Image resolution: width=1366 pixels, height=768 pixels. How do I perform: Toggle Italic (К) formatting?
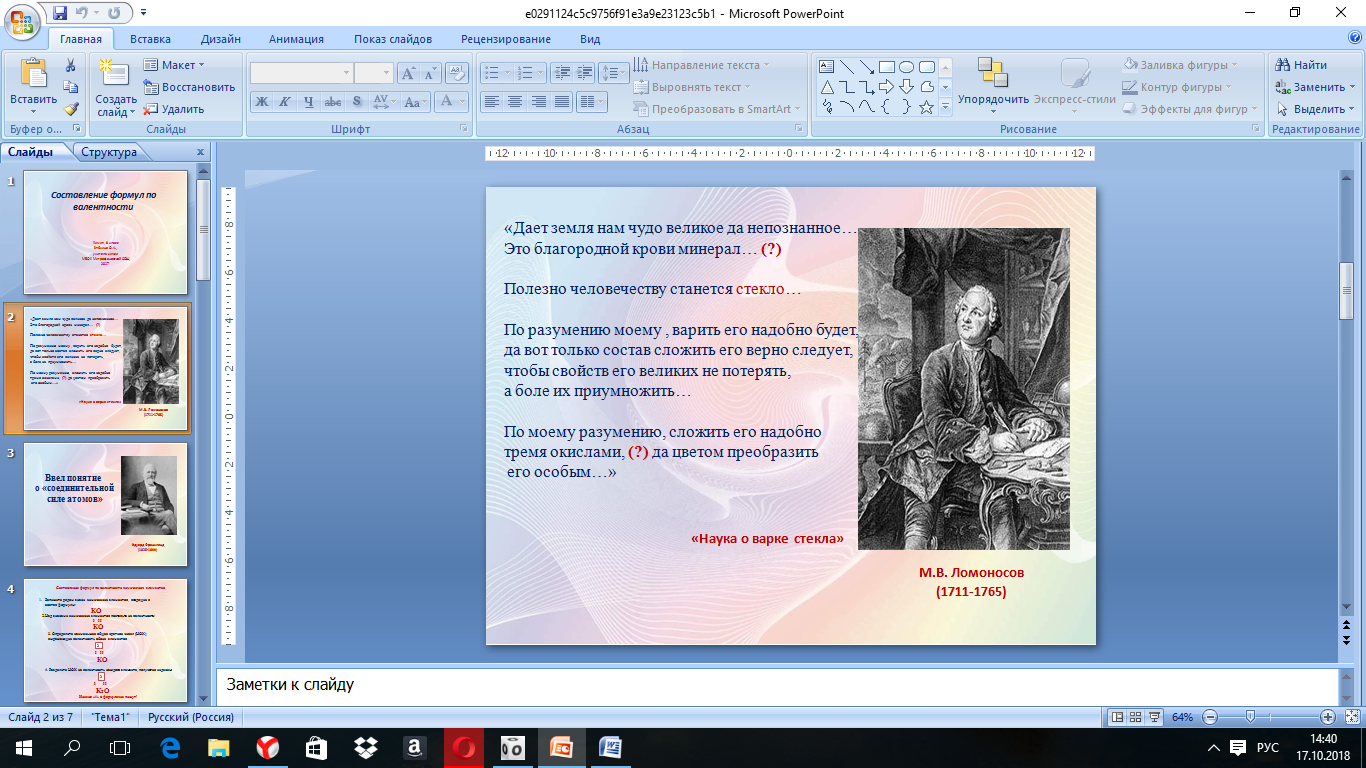point(284,102)
